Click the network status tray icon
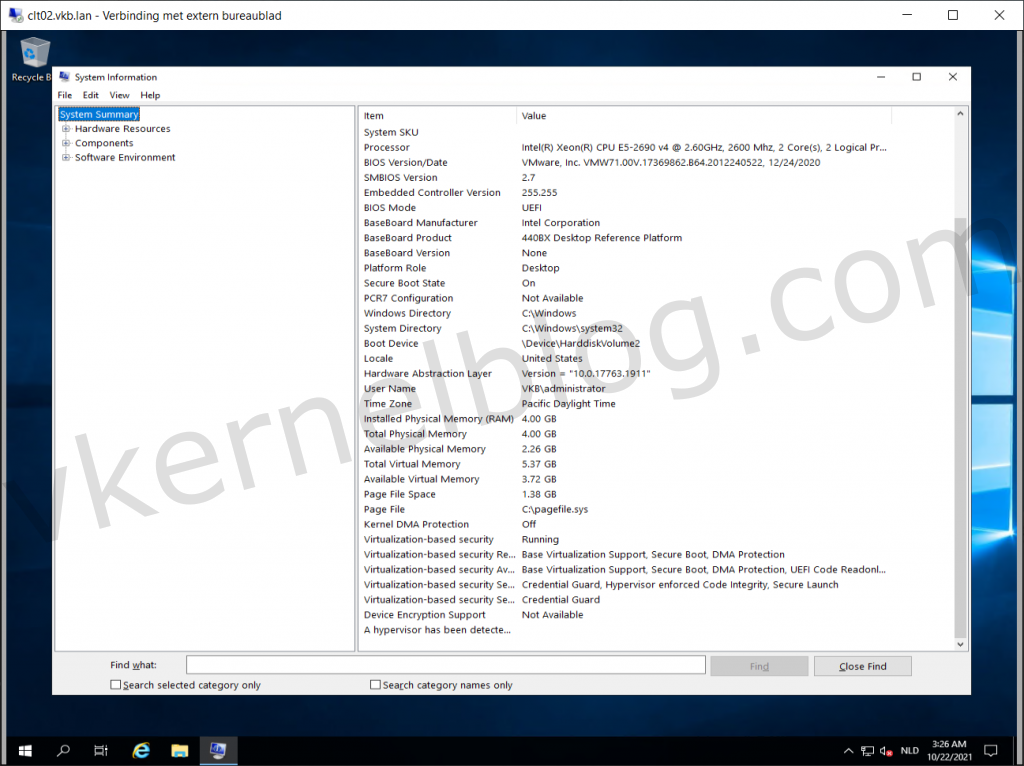 point(866,750)
